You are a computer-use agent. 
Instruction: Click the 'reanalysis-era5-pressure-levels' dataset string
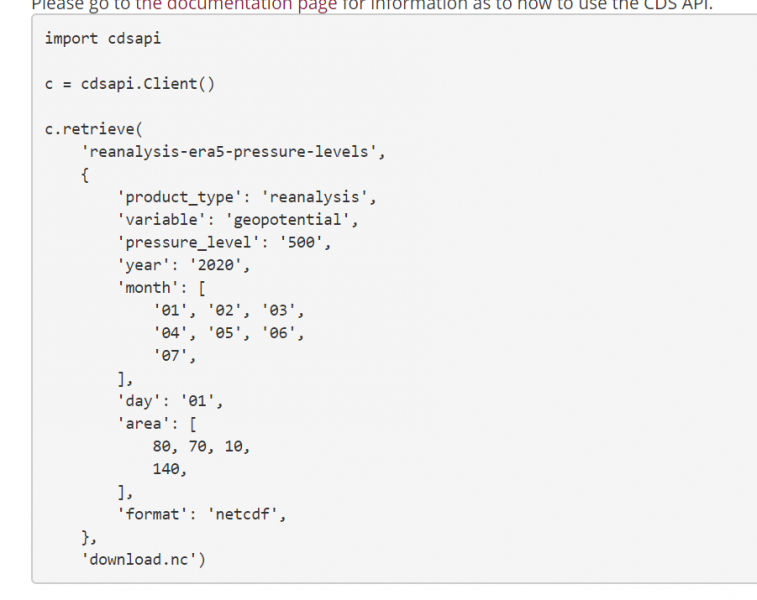tap(233, 152)
